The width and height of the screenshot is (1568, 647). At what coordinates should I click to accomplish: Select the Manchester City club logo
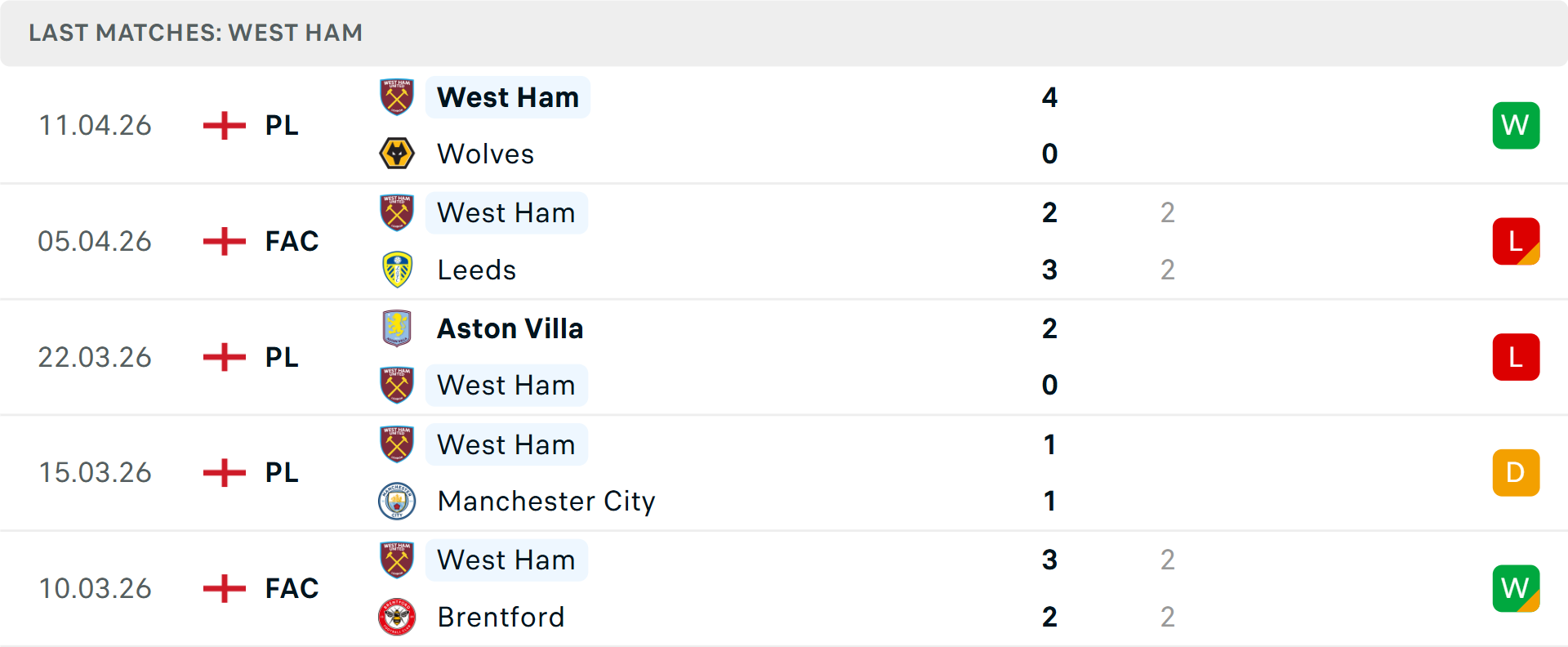coord(397,501)
